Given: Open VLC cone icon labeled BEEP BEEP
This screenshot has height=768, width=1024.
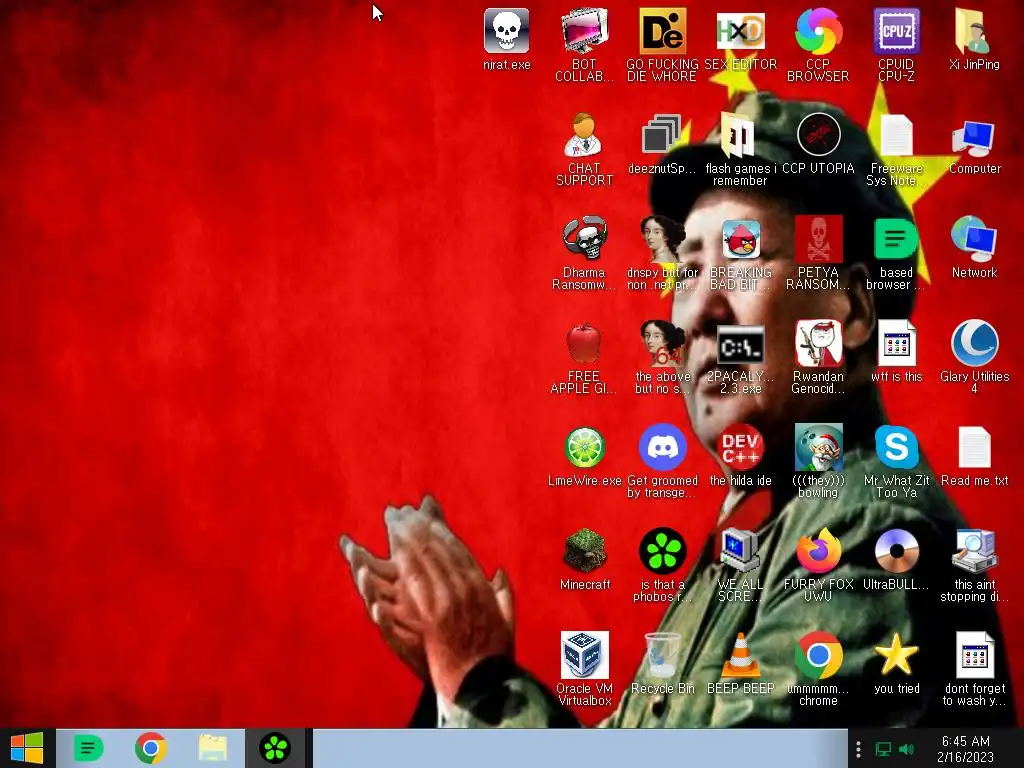Looking at the screenshot, I should [x=740, y=654].
